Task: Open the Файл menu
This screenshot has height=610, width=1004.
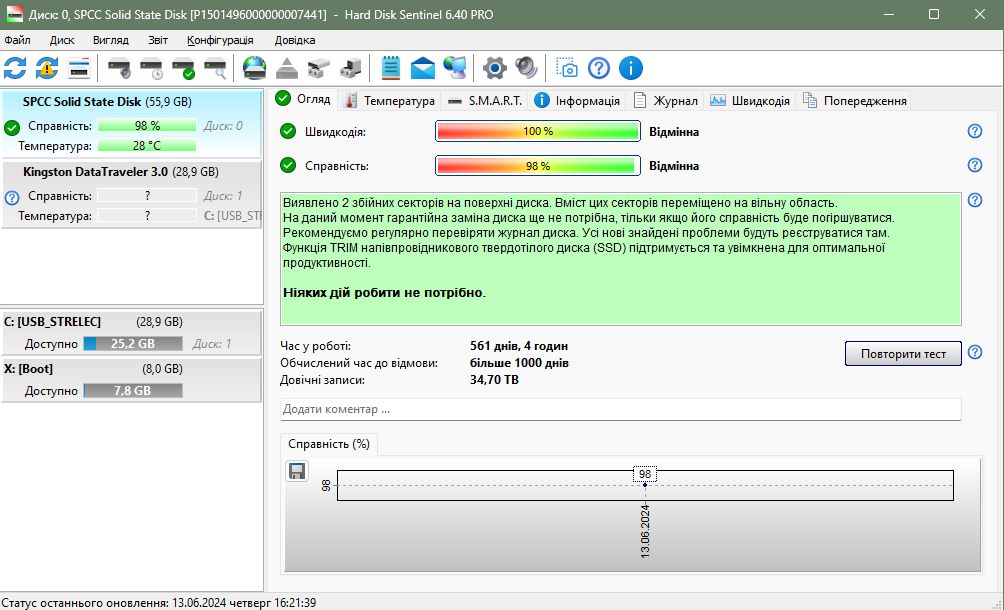Action: (17, 40)
